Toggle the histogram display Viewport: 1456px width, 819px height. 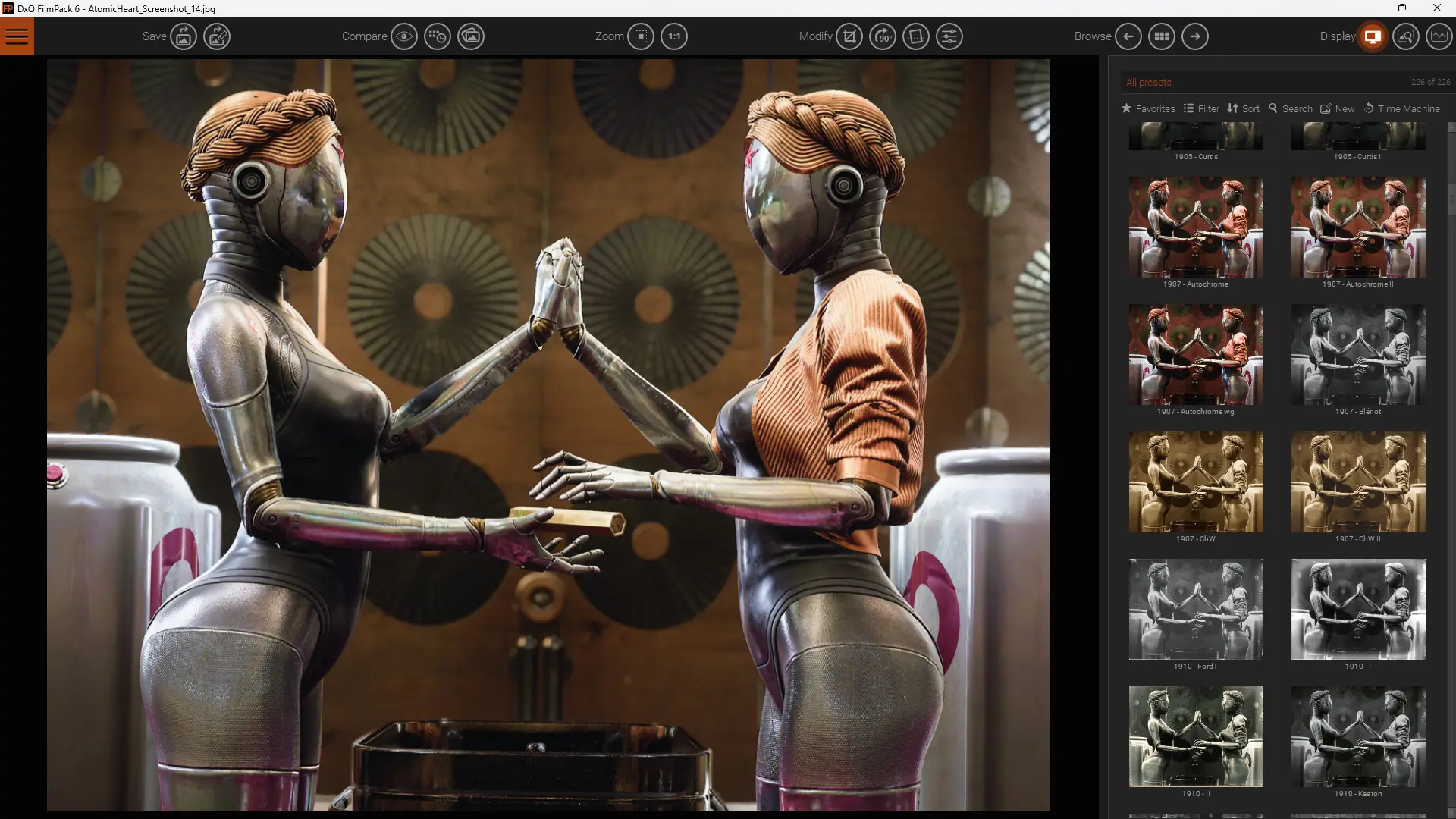coord(1439,36)
